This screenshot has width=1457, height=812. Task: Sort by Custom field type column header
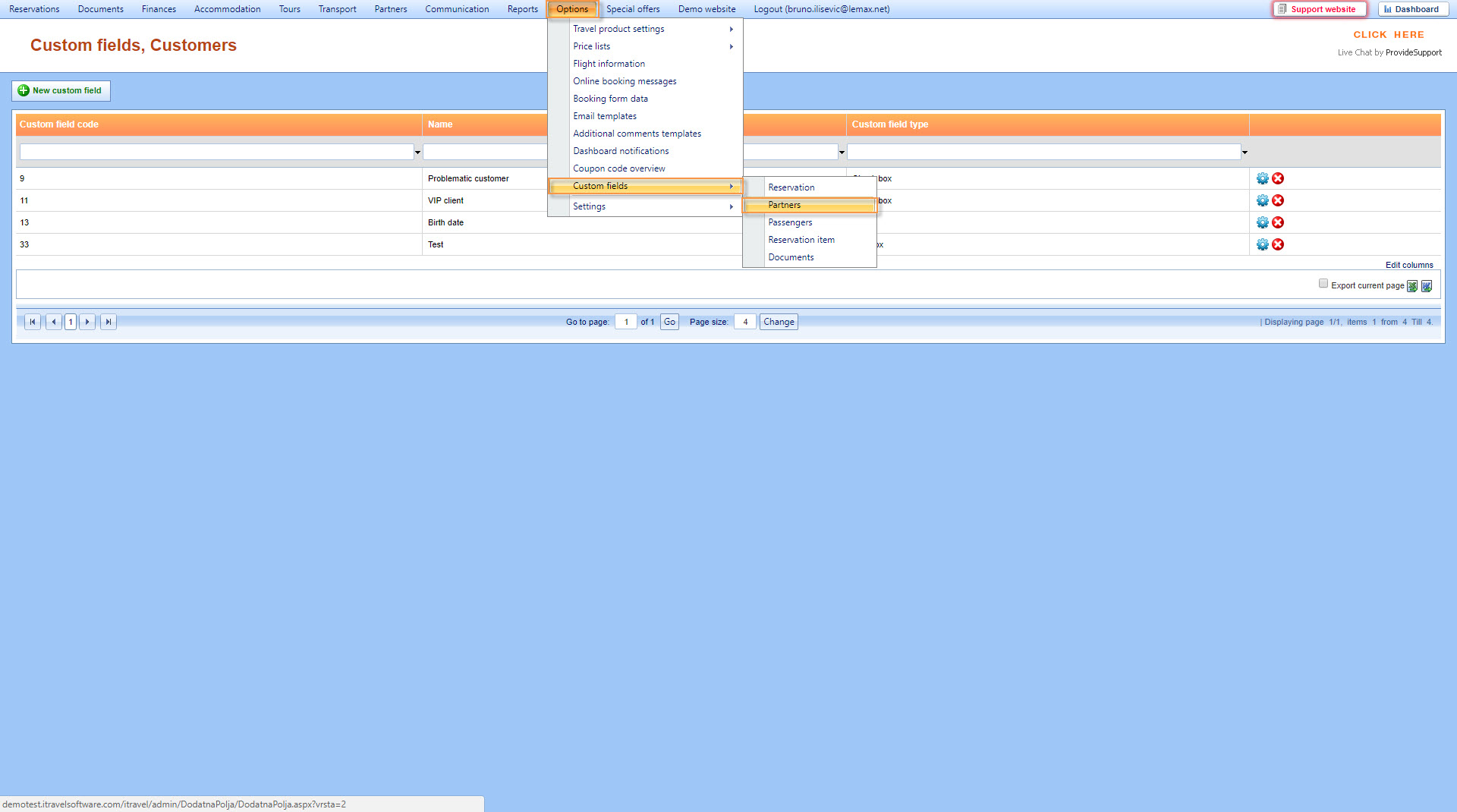889,124
